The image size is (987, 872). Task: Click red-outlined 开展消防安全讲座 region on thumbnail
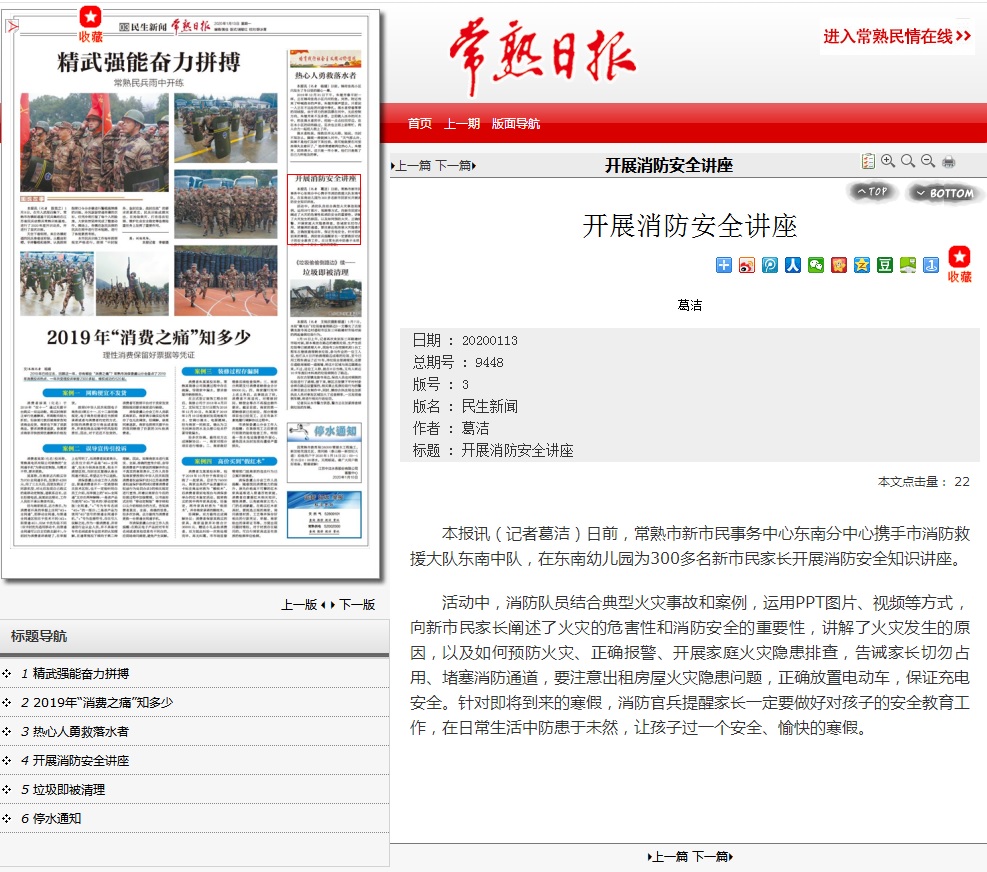pos(324,209)
